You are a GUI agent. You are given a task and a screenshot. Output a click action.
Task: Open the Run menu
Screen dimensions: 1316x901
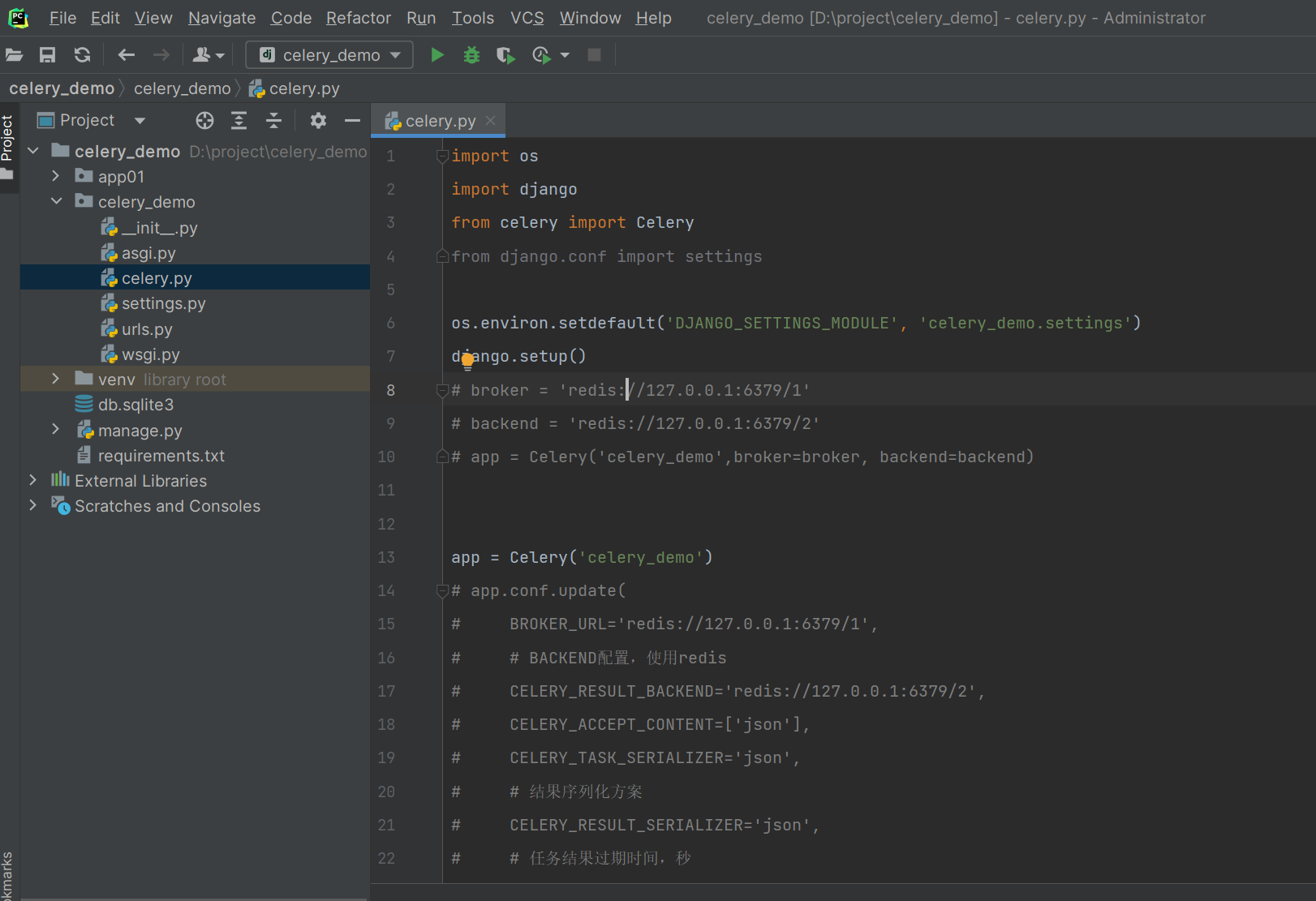[421, 18]
